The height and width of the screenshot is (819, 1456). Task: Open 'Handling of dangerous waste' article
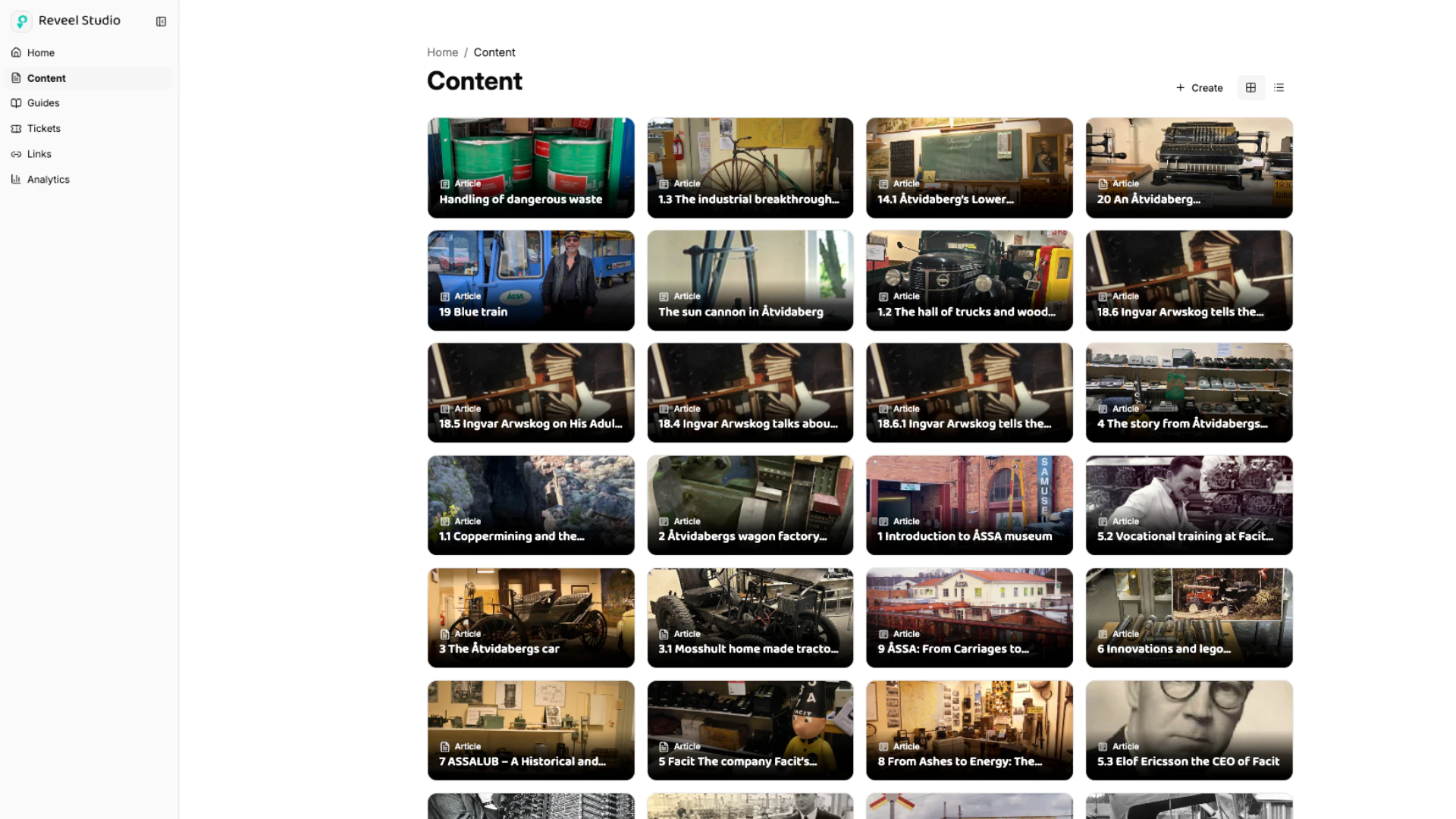[531, 168]
